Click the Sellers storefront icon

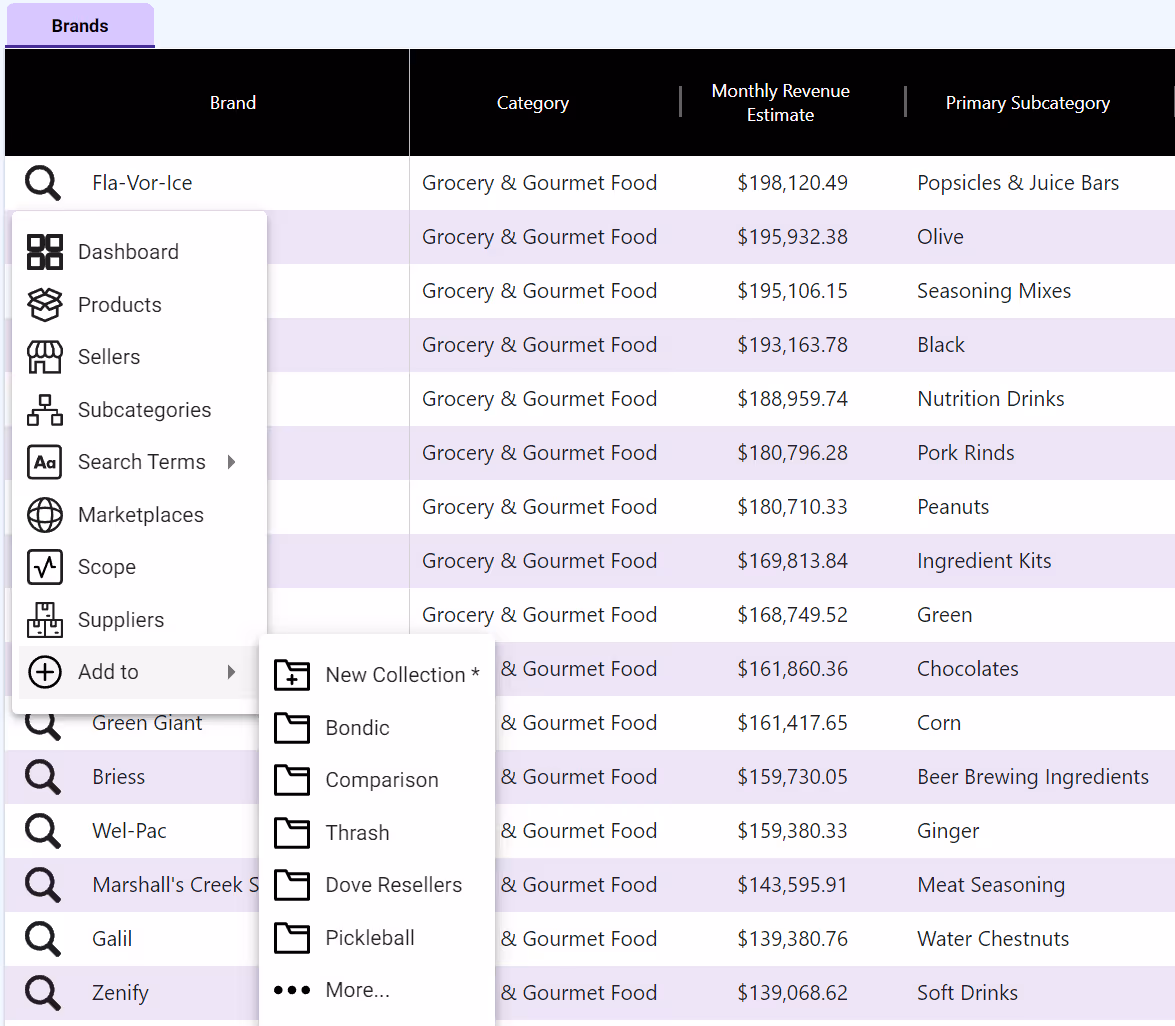(x=45, y=357)
